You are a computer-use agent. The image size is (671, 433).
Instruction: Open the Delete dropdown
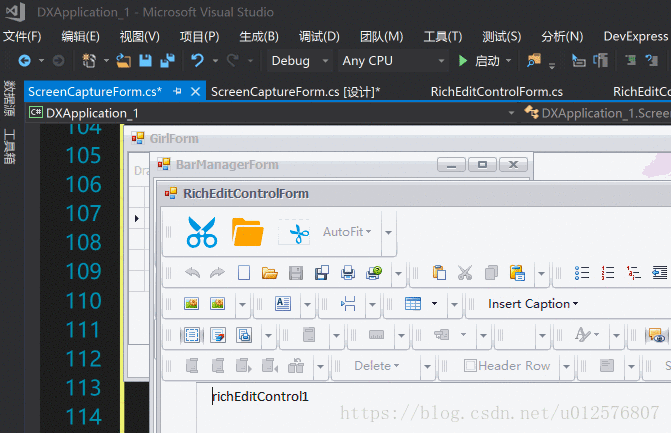[377, 366]
